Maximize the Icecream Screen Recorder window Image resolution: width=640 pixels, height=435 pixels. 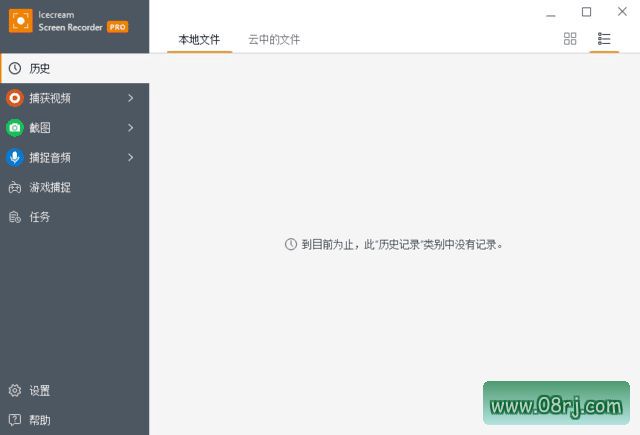tap(587, 12)
